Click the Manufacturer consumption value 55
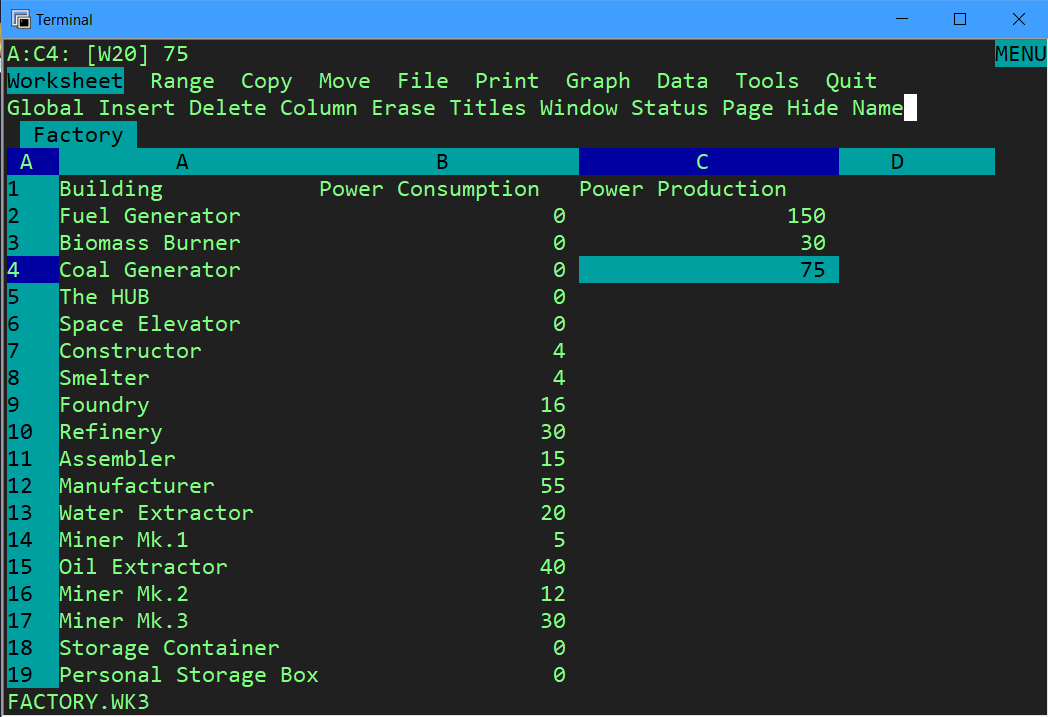The width and height of the screenshot is (1048, 717). point(553,486)
